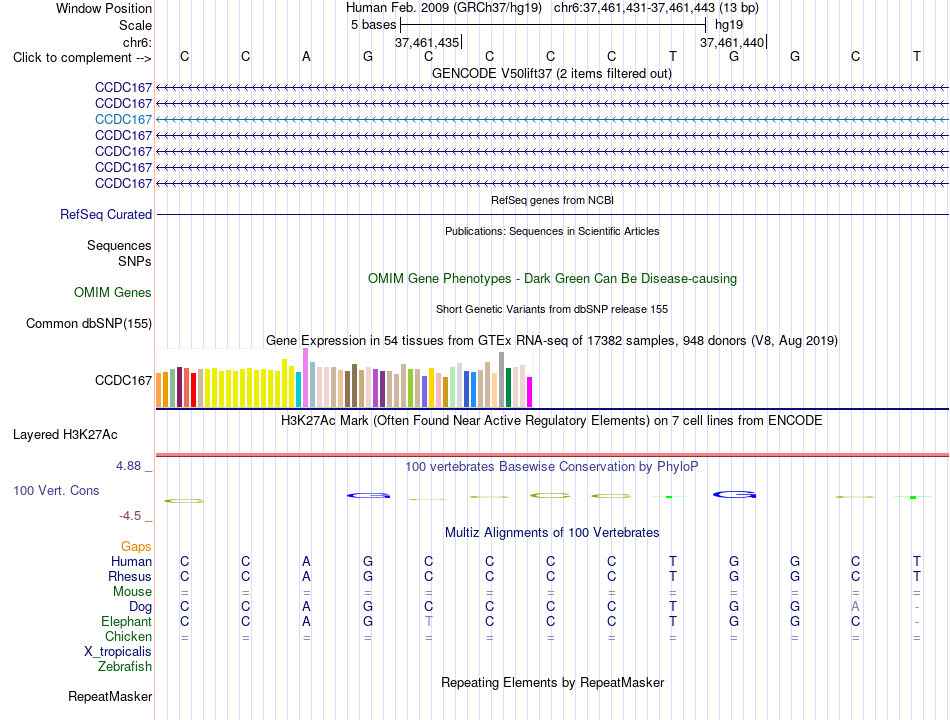Screen dimensions: 950x720
Task: Open the Common dbSNP(155) track label
Action: 89,324
